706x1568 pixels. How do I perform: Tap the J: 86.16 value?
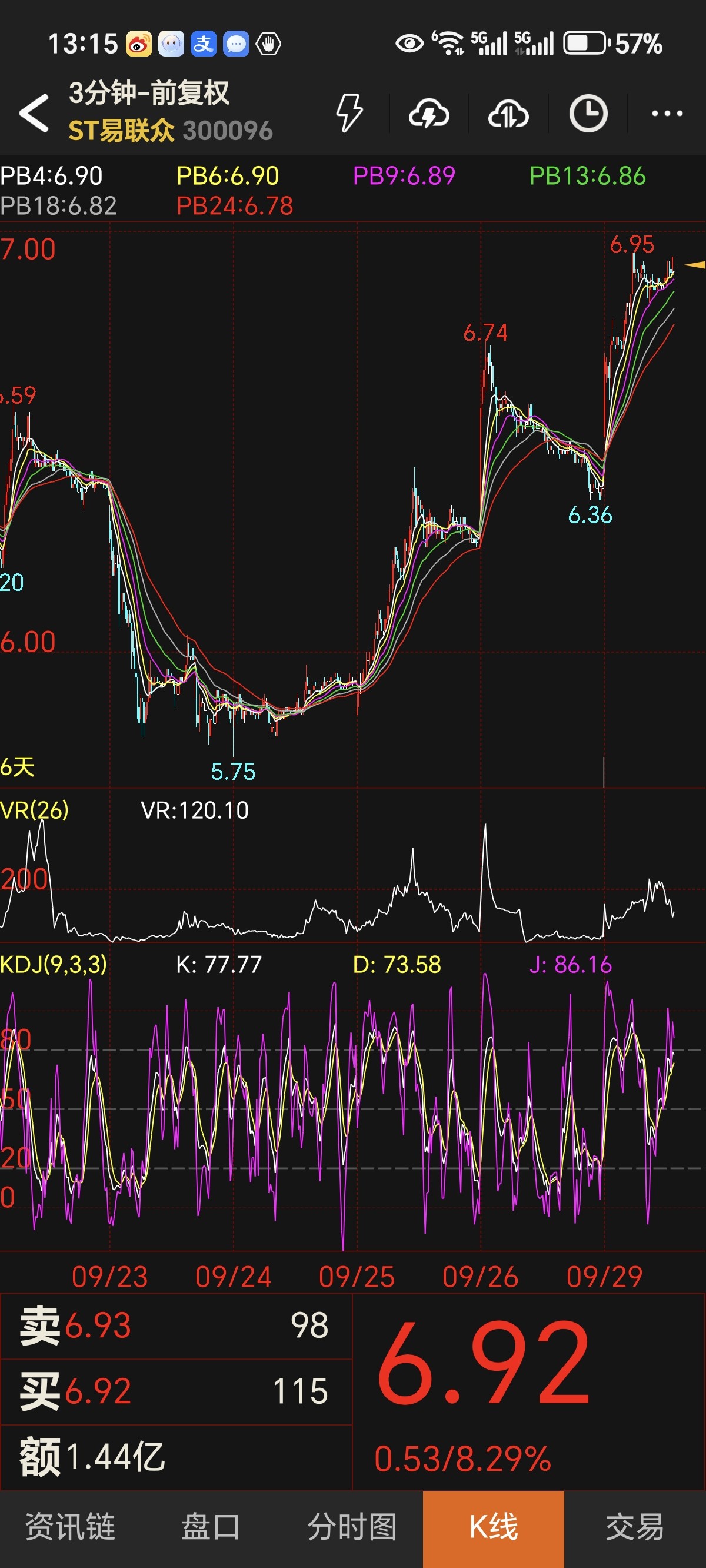pos(570,964)
